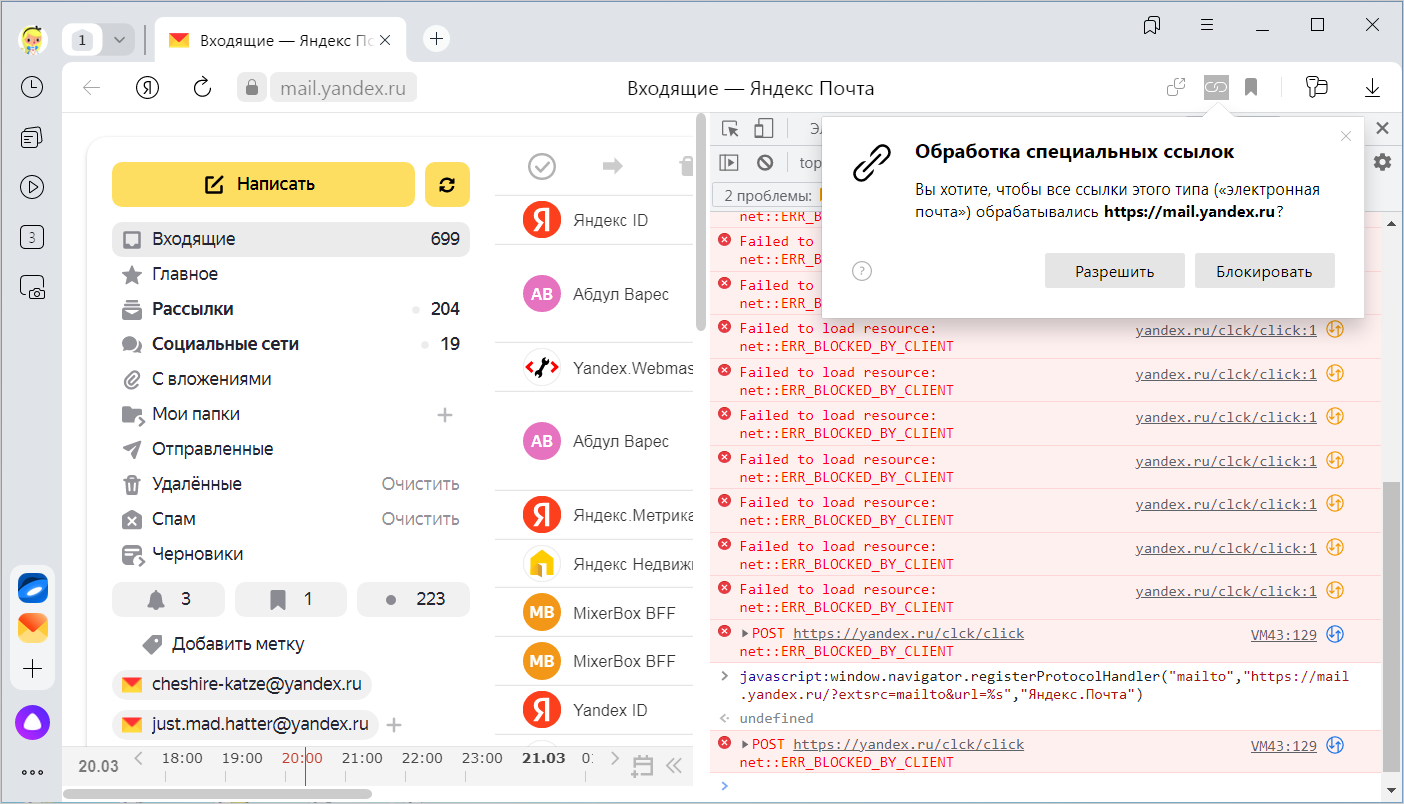Toggle select-all checkmark in mail toolbar
Screen dimensions: 1404x804
(x=542, y=166)
